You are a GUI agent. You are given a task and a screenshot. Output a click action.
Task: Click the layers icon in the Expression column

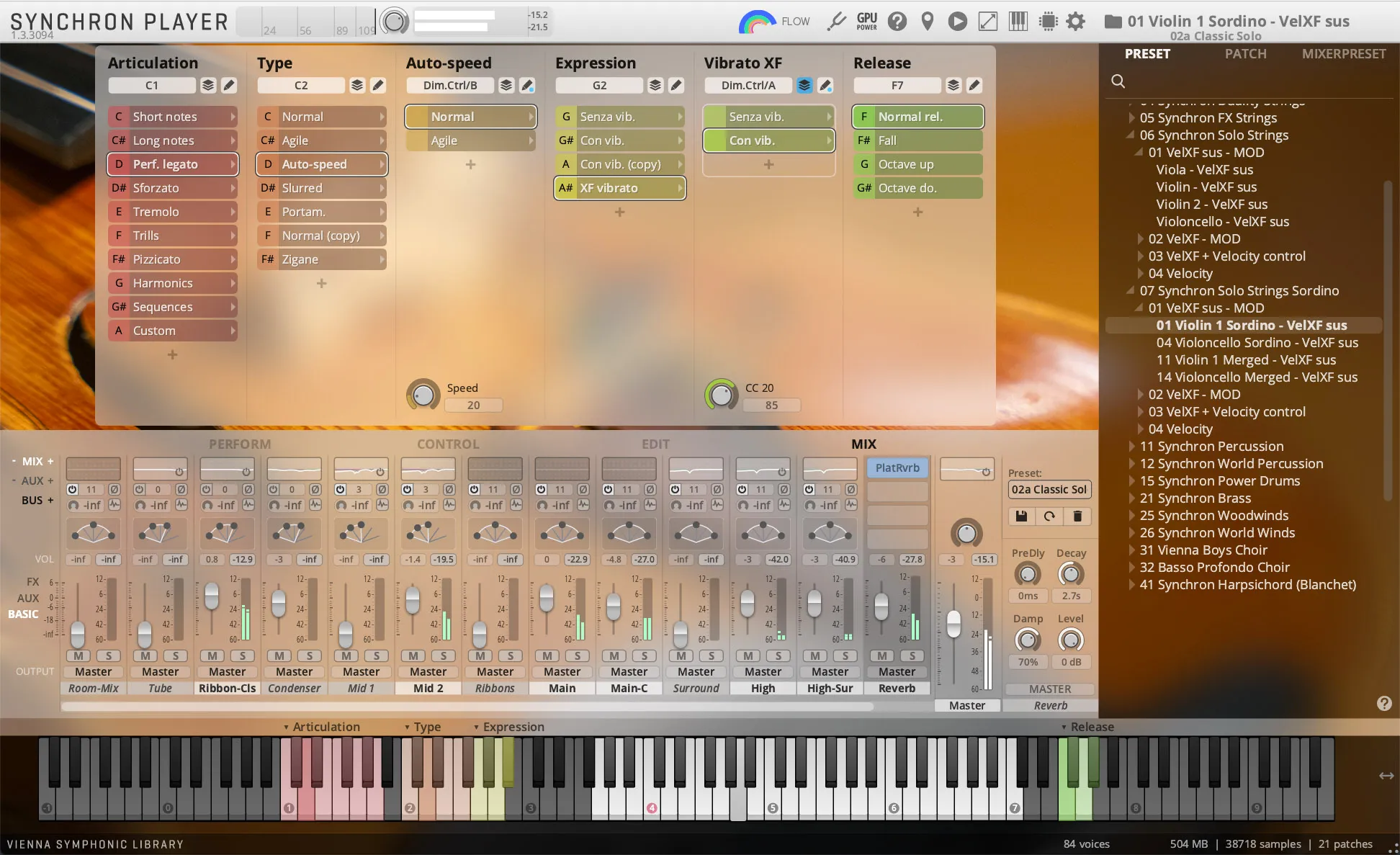(655, 85)
